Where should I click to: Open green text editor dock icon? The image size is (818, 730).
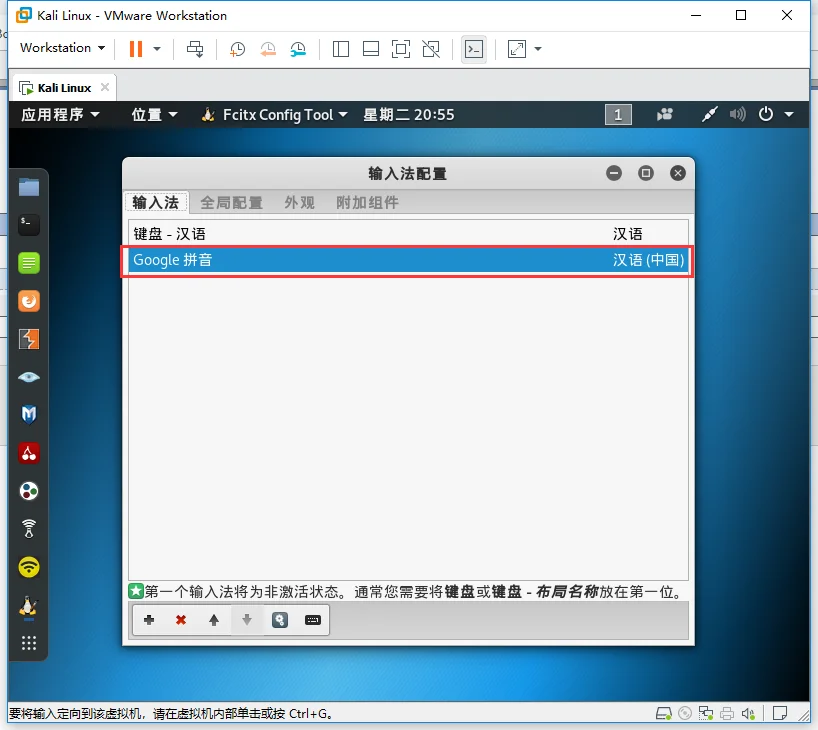(x=29, y=263)
